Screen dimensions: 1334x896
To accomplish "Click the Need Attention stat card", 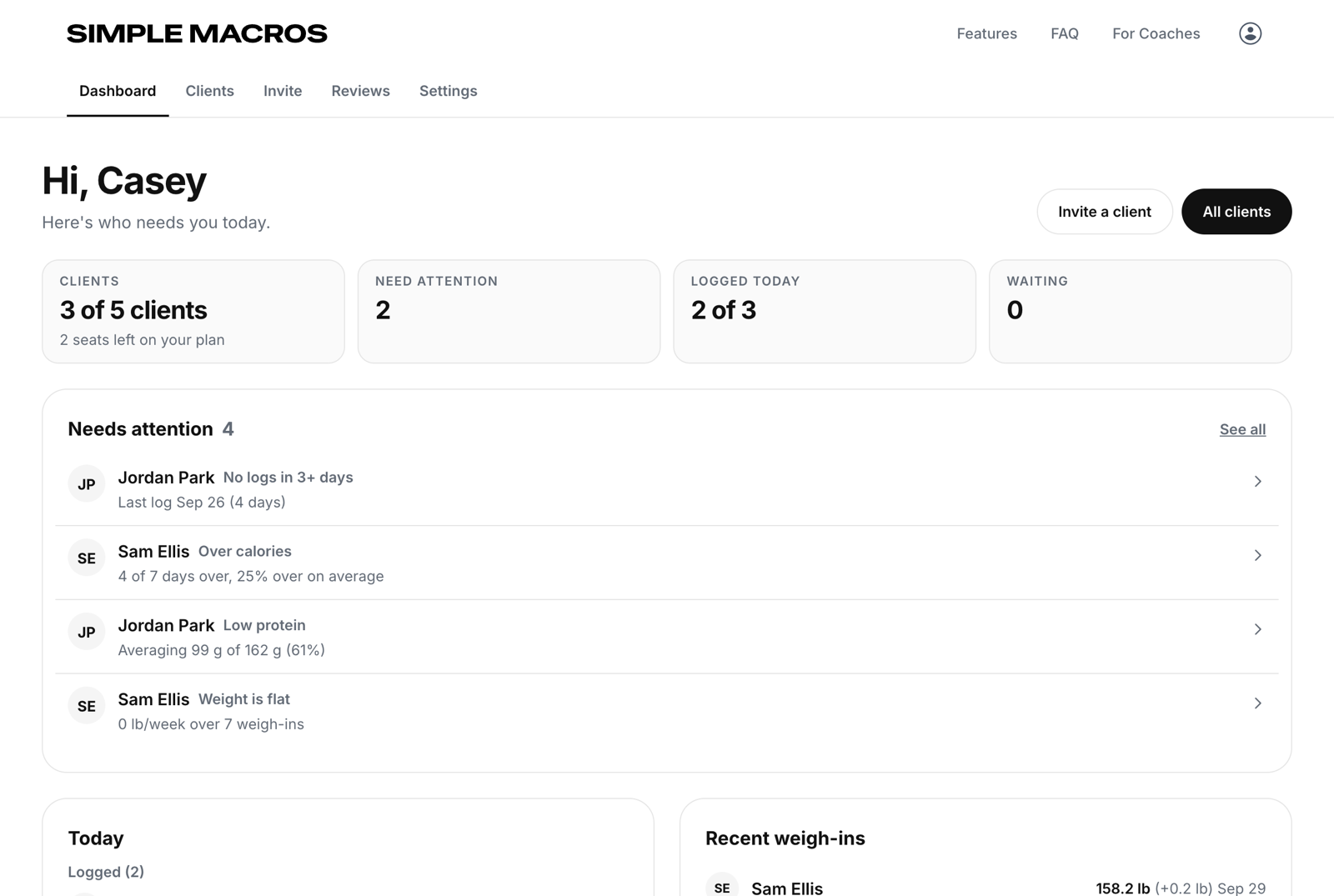I will pyautogui.click(x=509, y=312).
